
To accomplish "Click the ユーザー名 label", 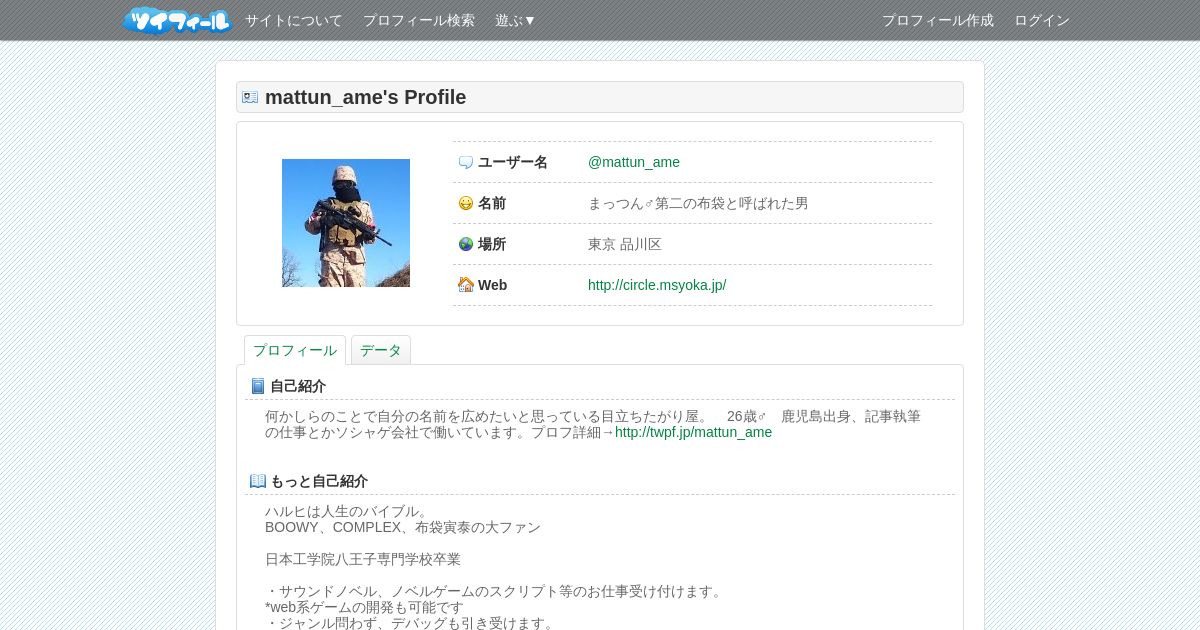I will coord(513,162).
